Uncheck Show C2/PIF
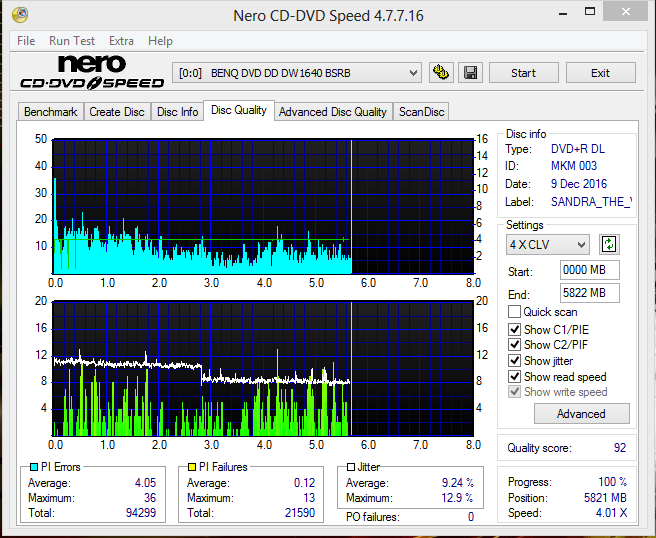This screenshot has height=538, width=656. pos(514,345)
